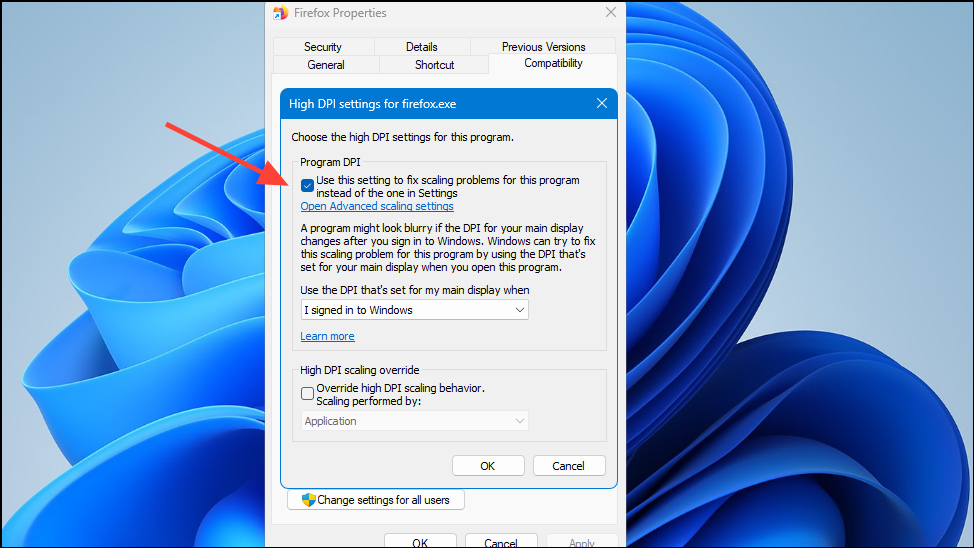The image size is (974, 548).
Task: Open the 'I signed in to Windows' dropdown
Action: click(414, 310)
